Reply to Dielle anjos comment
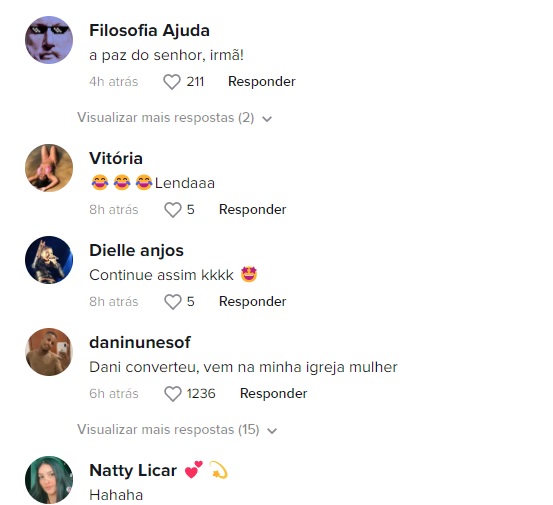The width and height of the screenshot is (553, 505). 253,302
